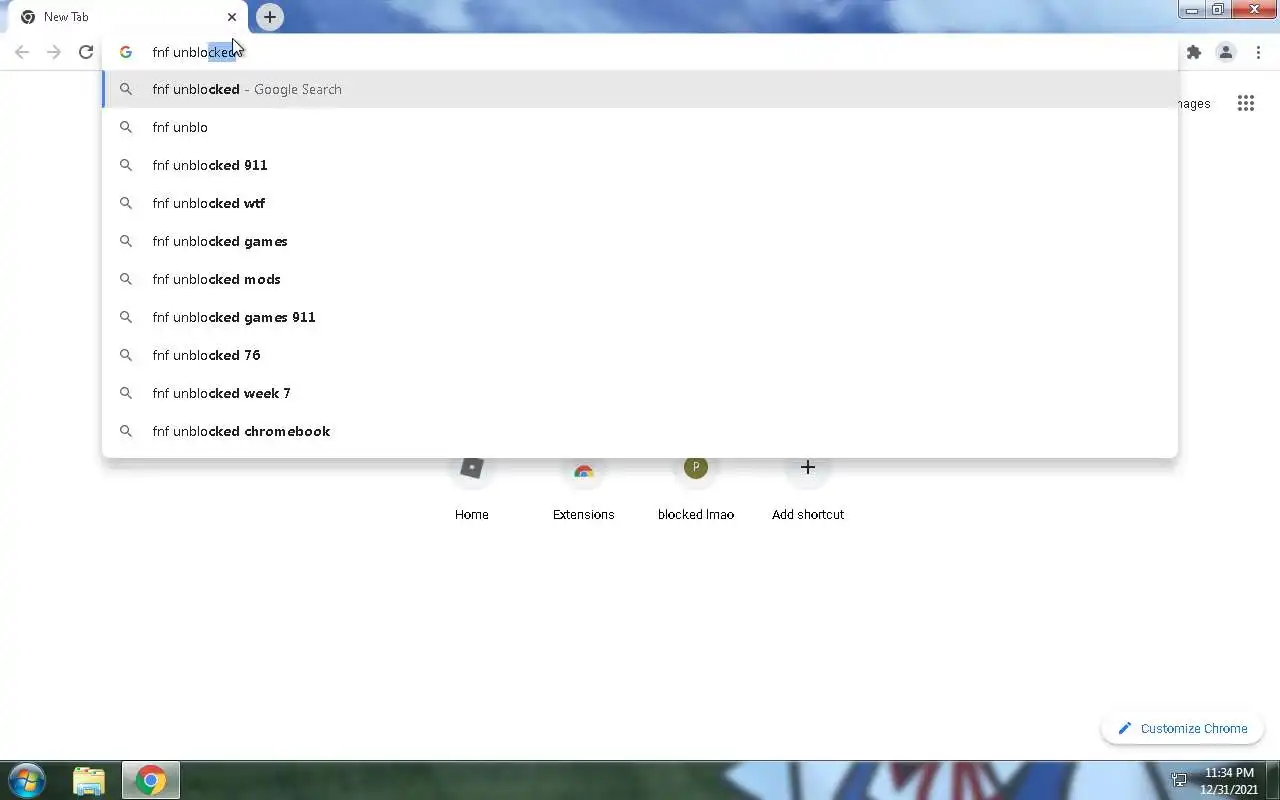Click the Customize Chrome button
This screenshot has width=1280, height=800.
[x=1182, y=728]
